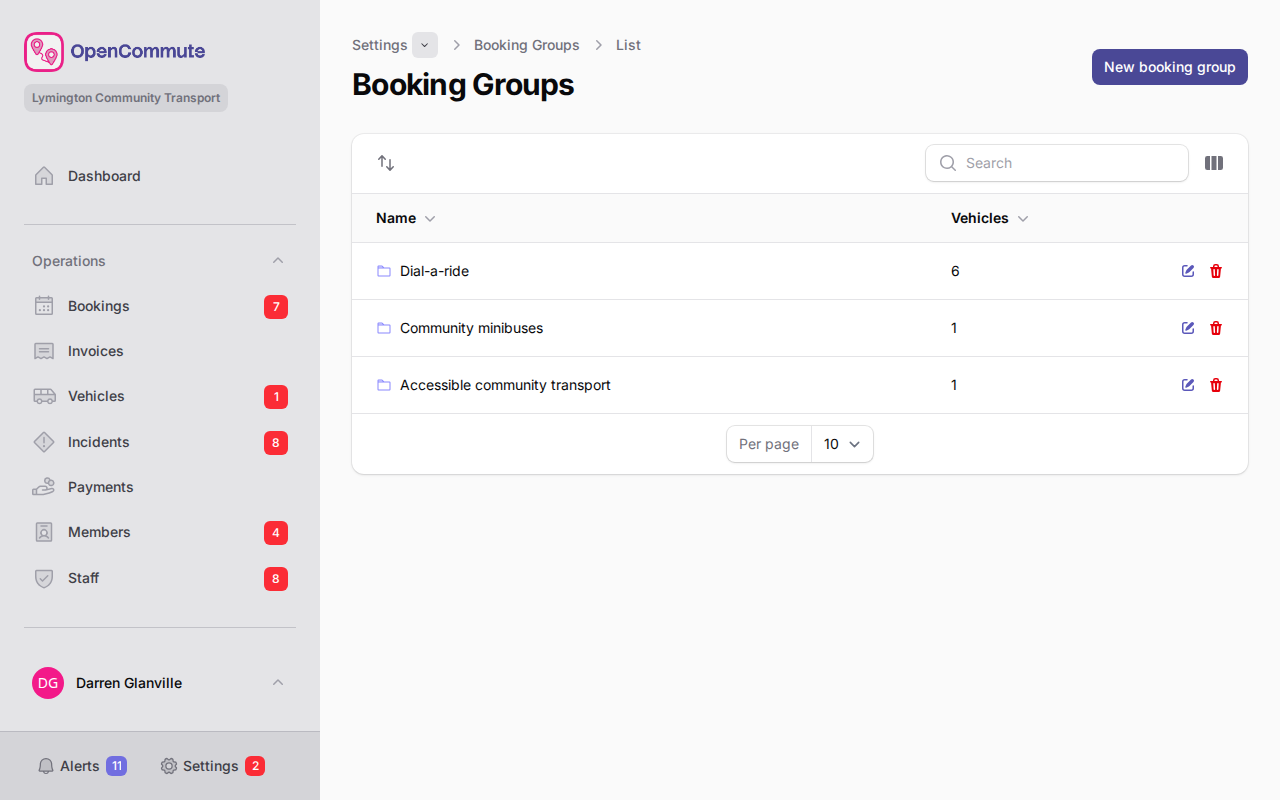
Task: Click the List breadcrumb text
Action: pyautogui.click(x=628, y=45)
